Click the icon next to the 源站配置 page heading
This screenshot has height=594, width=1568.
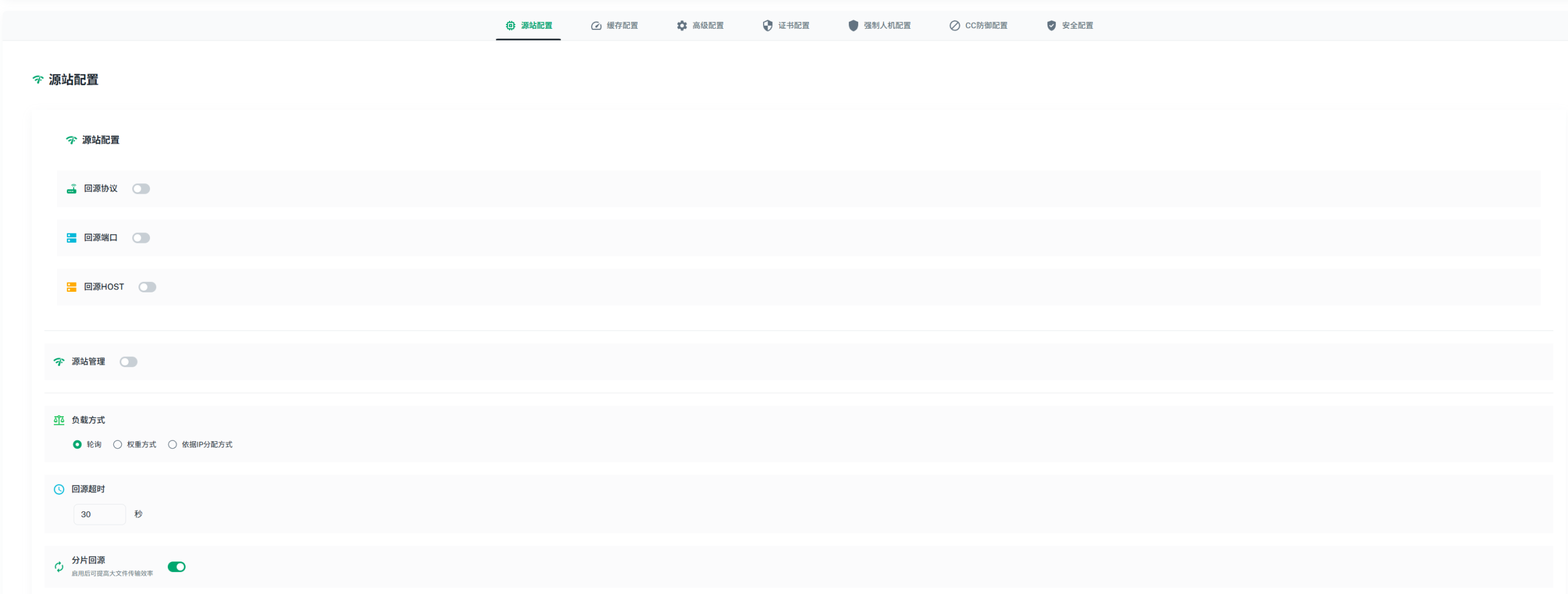38,80
